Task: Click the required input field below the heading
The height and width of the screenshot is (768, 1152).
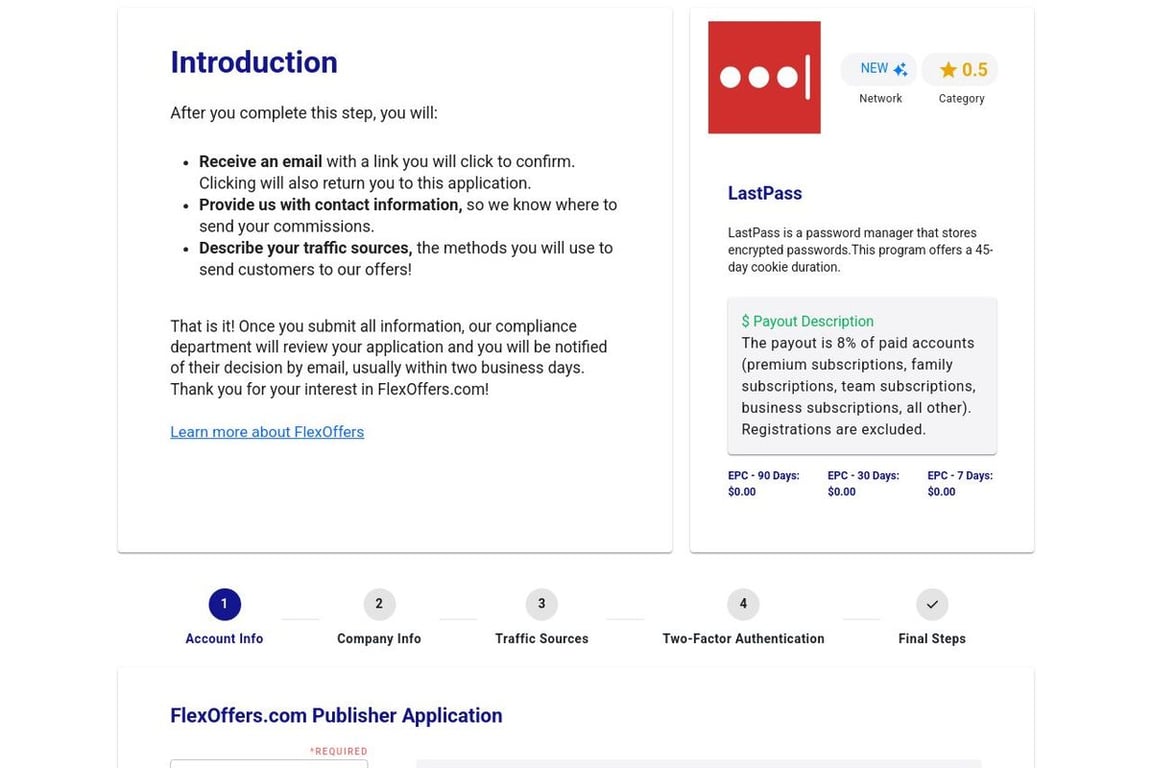Action: click(269, 764)
